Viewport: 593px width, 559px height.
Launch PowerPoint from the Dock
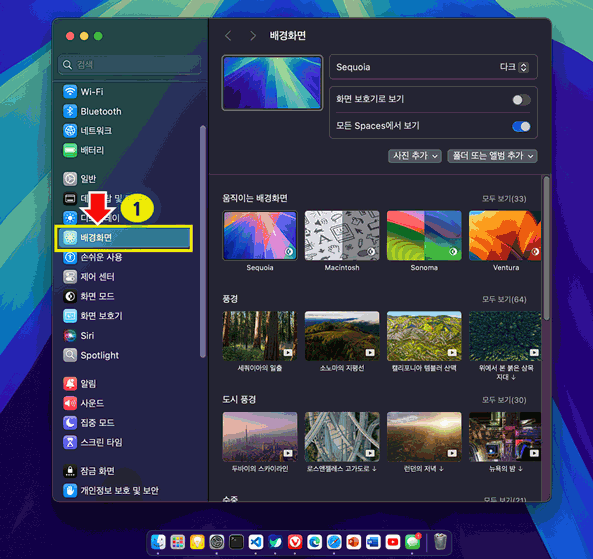point(354,542)
